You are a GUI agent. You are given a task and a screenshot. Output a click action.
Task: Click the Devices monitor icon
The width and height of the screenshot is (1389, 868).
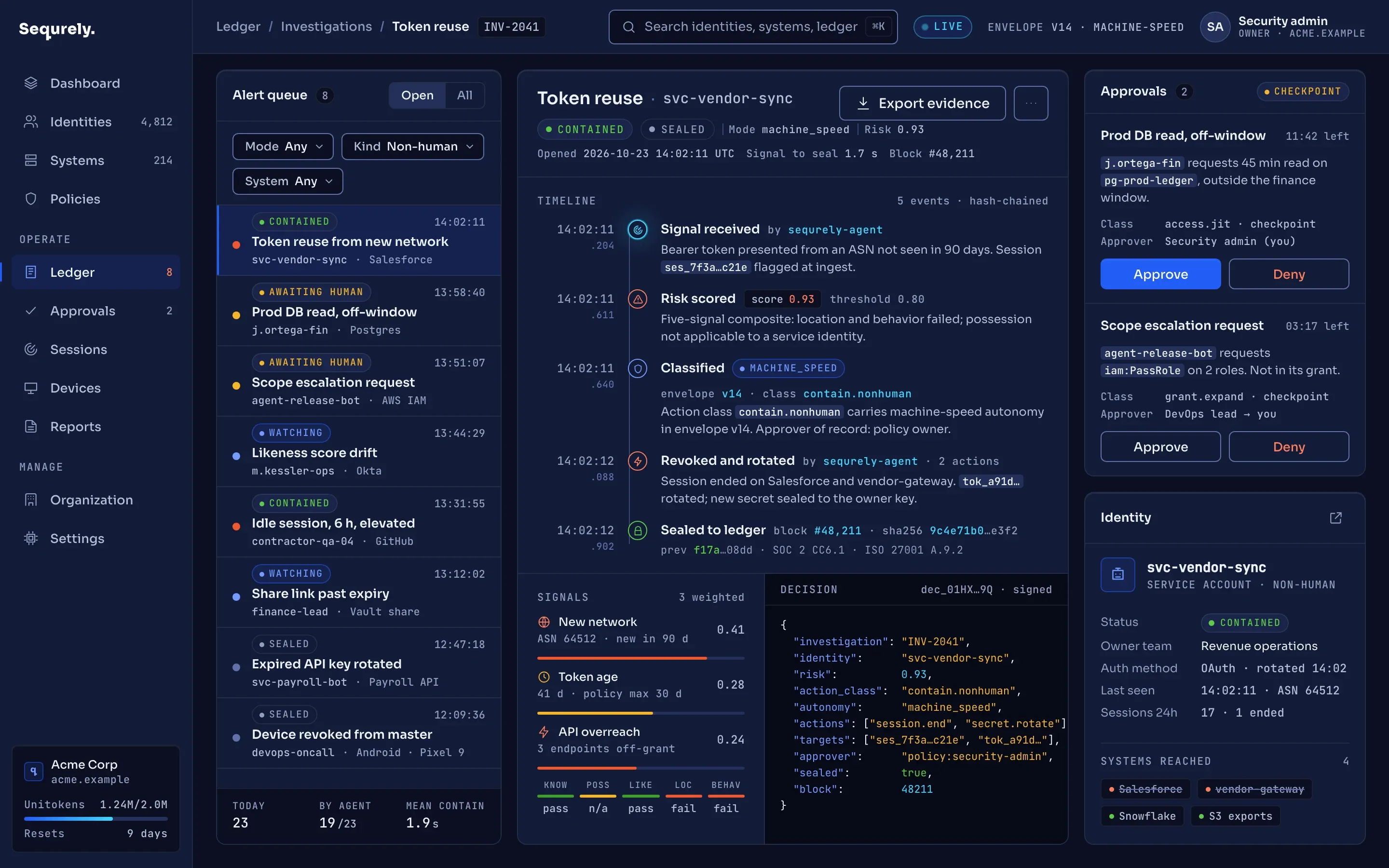31,388
